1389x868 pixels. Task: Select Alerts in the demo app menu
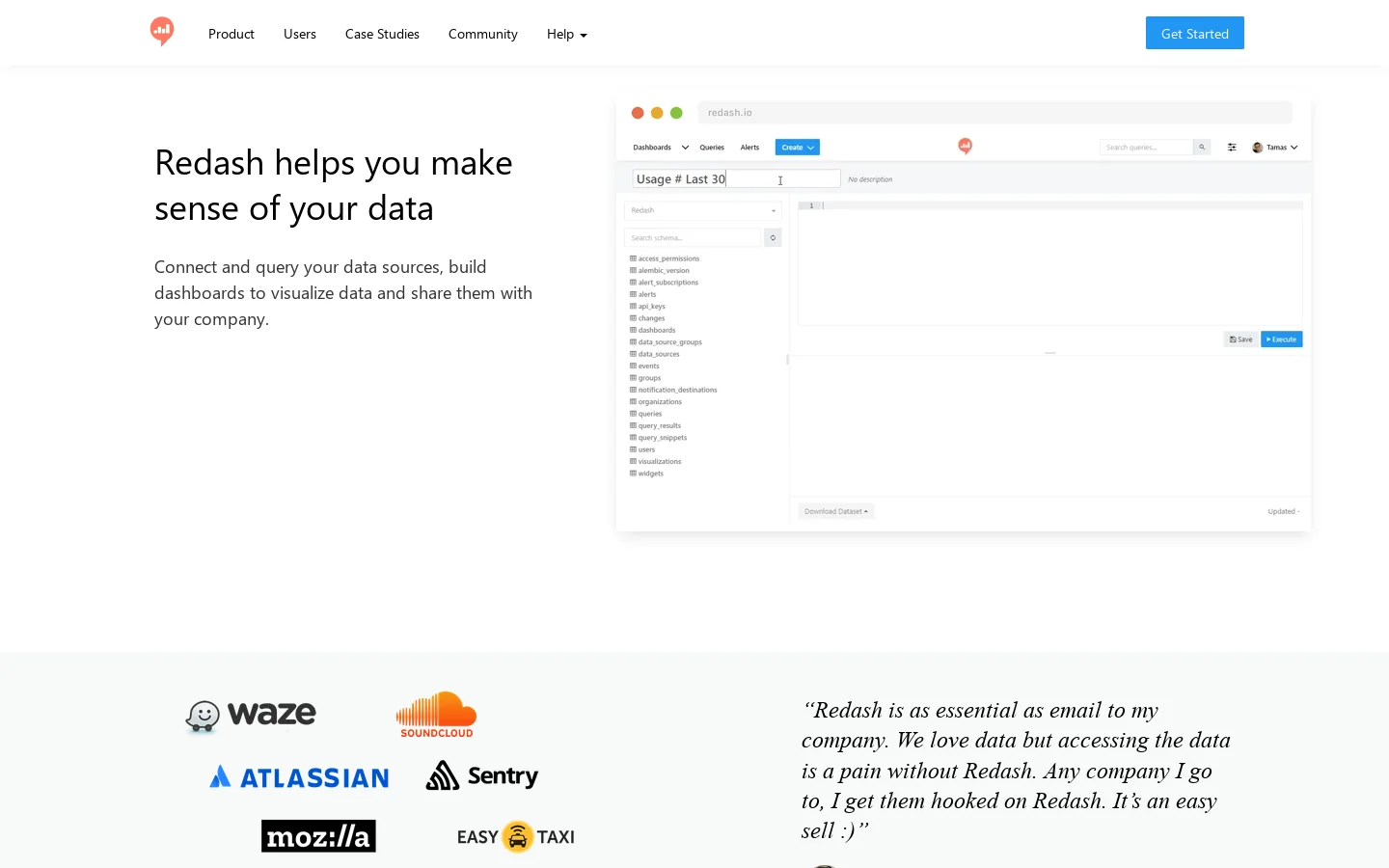(x=749, y=148)
